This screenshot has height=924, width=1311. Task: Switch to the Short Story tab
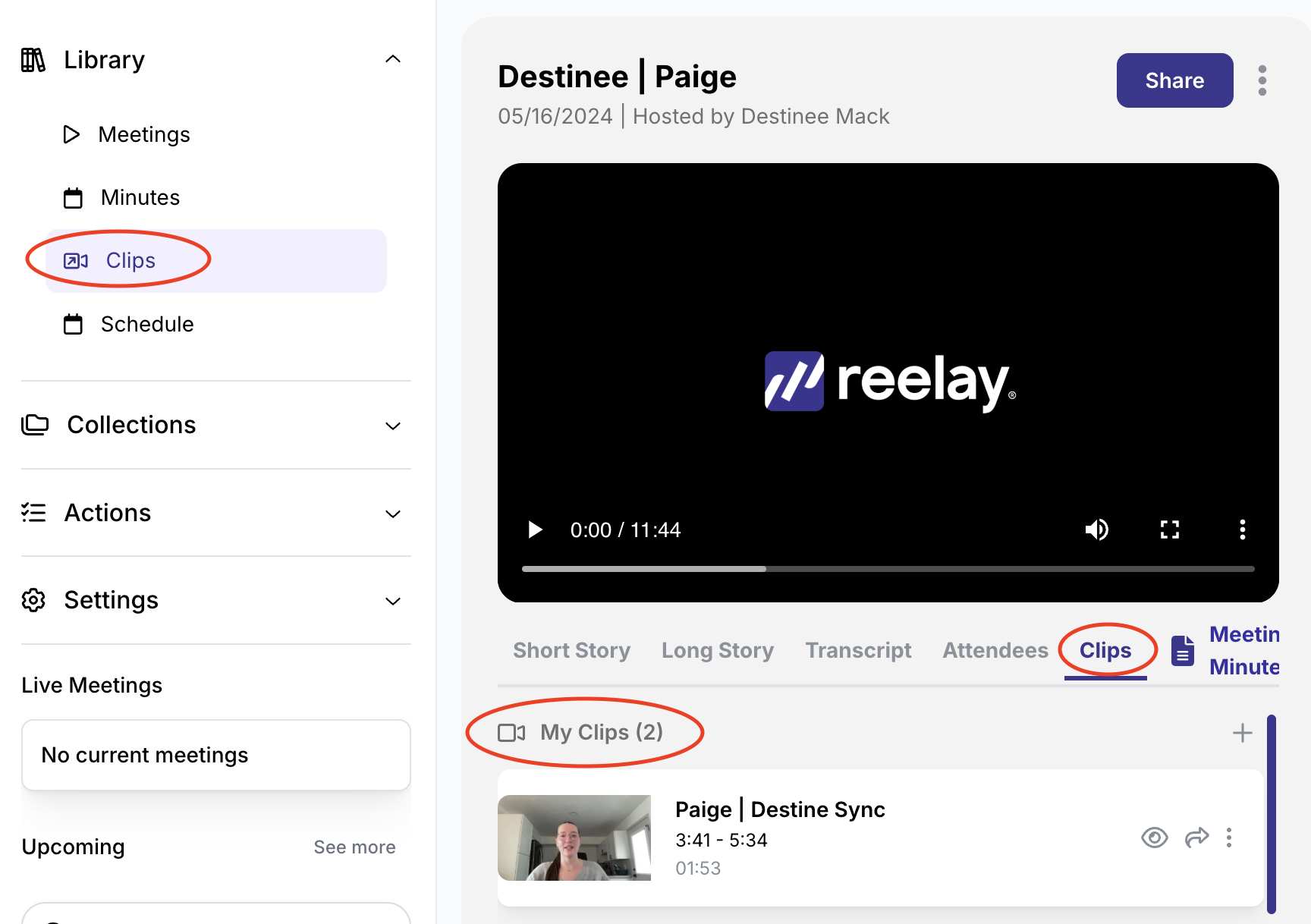point(571,651)
